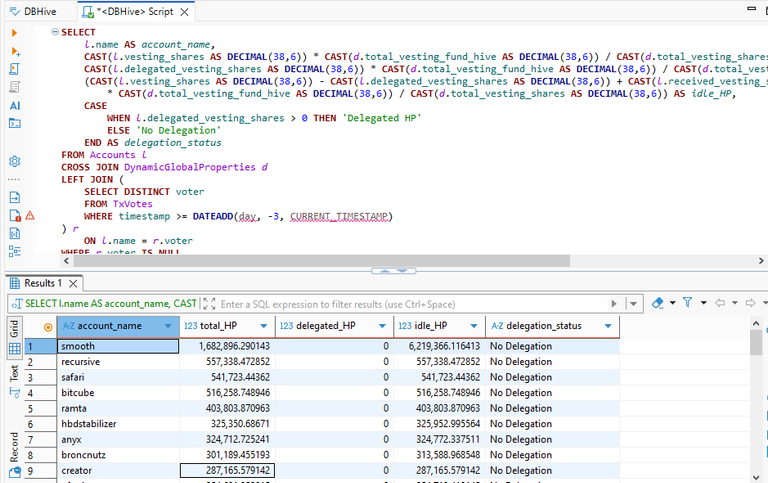Click the panel divider collapse handle arrows

coord(394,271)
